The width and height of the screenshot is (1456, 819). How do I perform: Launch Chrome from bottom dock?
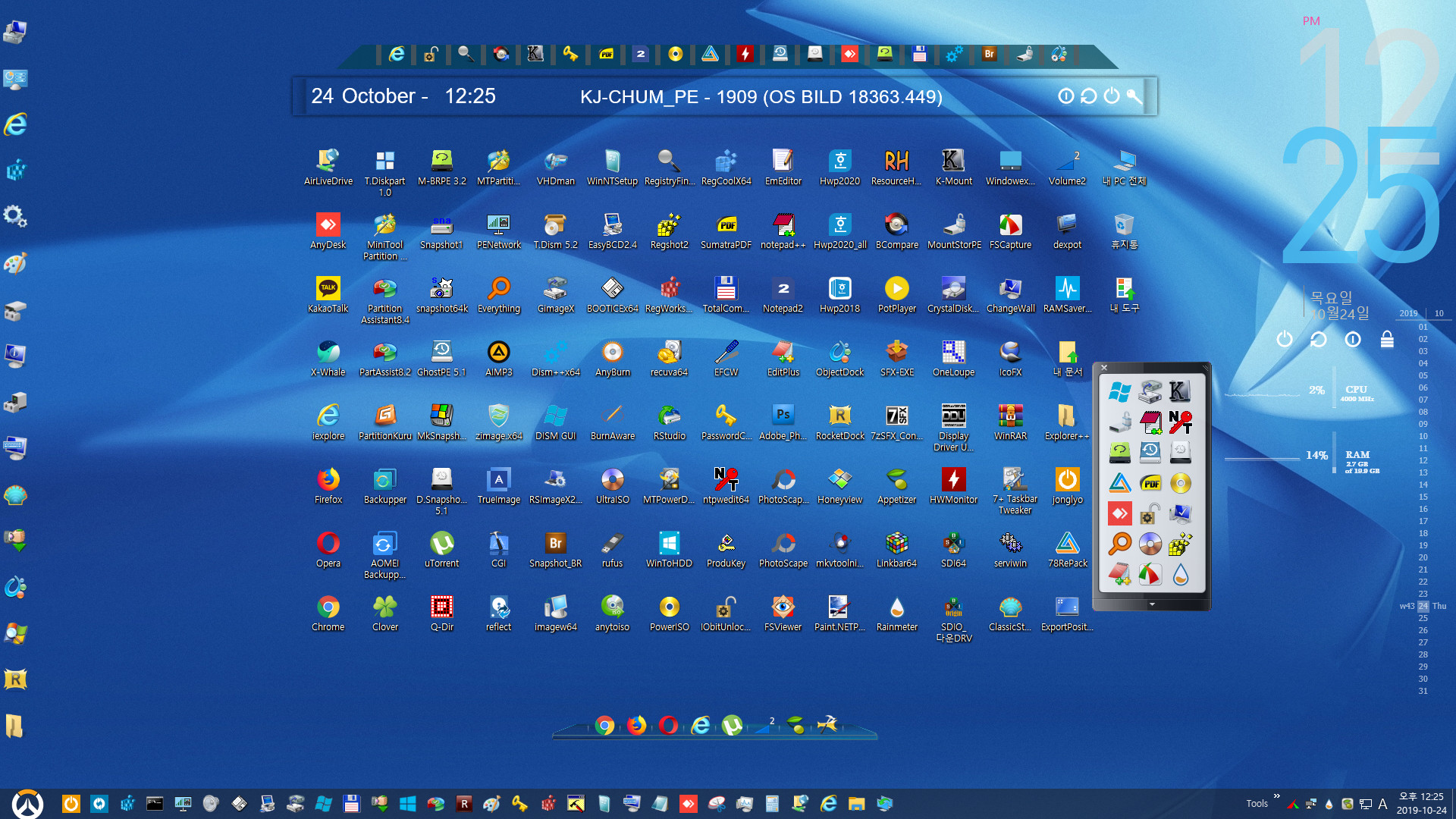pos(604,726)
